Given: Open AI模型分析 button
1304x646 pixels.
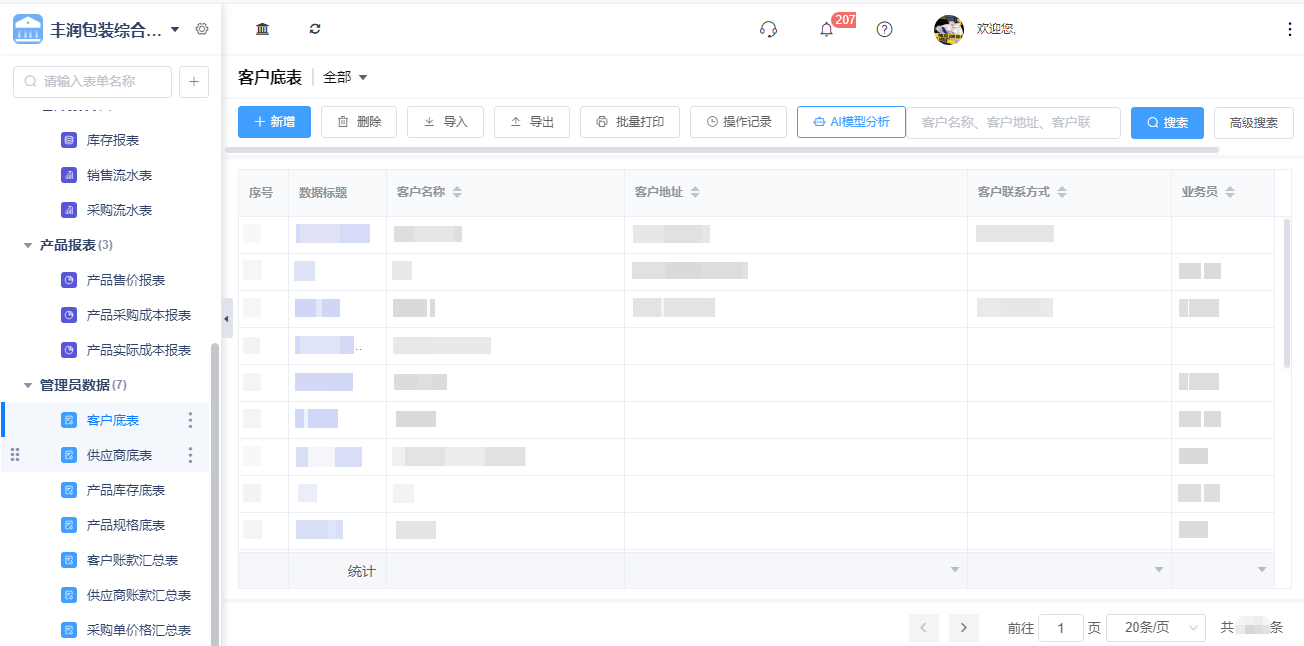Looking at the screenshot, I should click(851, 122).
